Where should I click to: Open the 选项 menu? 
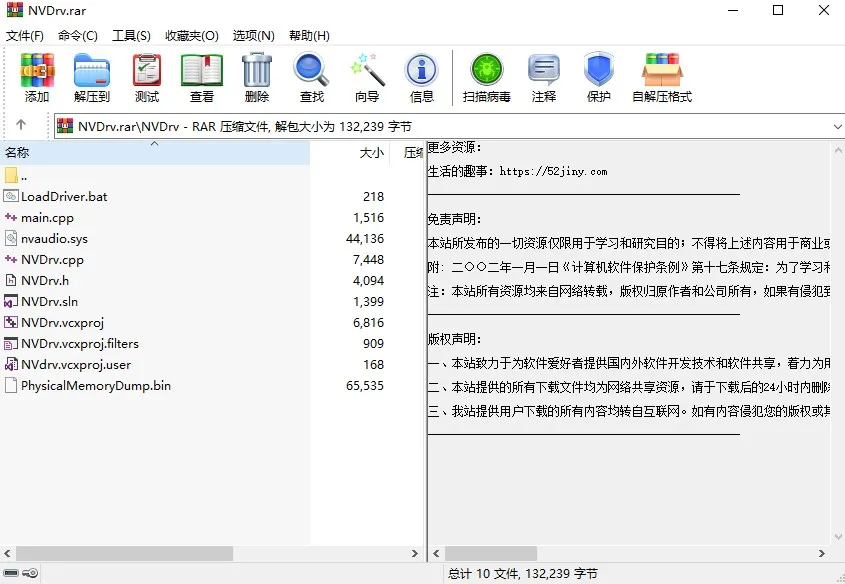click(253, 35)
